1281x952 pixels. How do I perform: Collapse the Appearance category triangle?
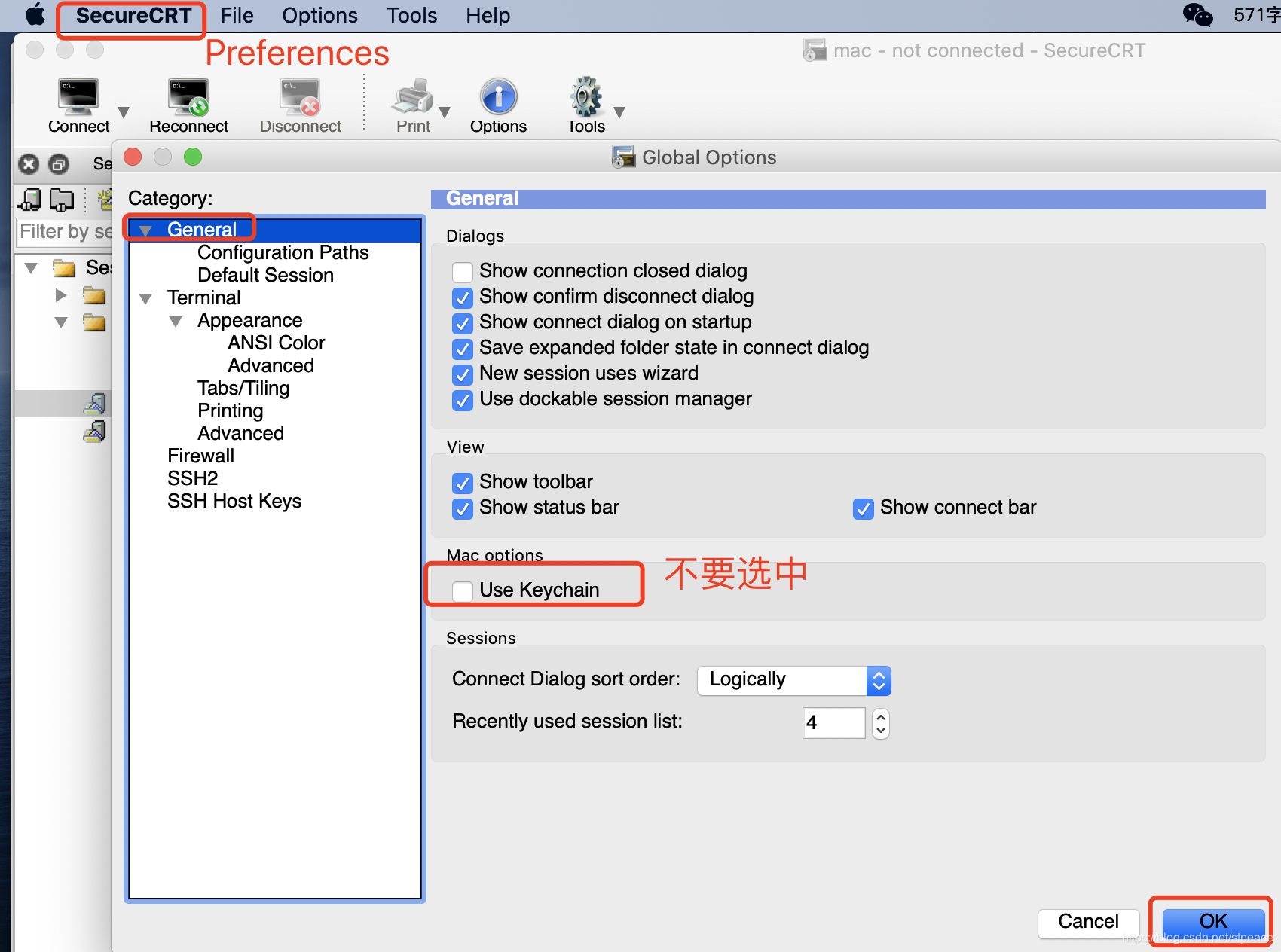click(x=176, y=321)
